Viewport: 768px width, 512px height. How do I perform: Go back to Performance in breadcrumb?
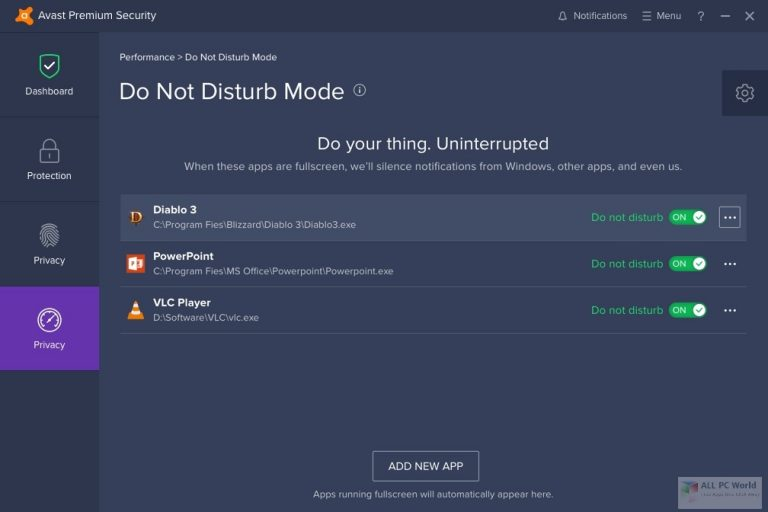(x=147, y=57)
